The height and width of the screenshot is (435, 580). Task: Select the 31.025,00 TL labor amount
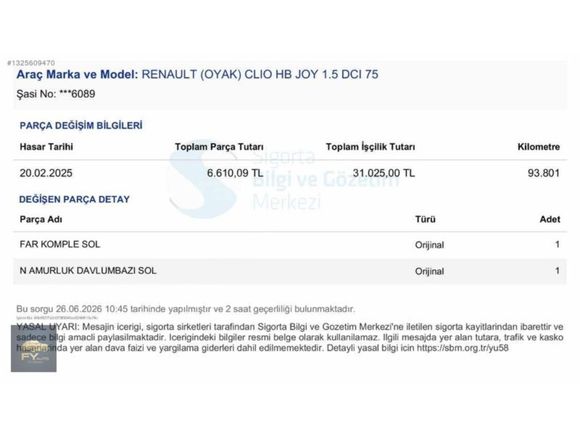coord(384,173)
